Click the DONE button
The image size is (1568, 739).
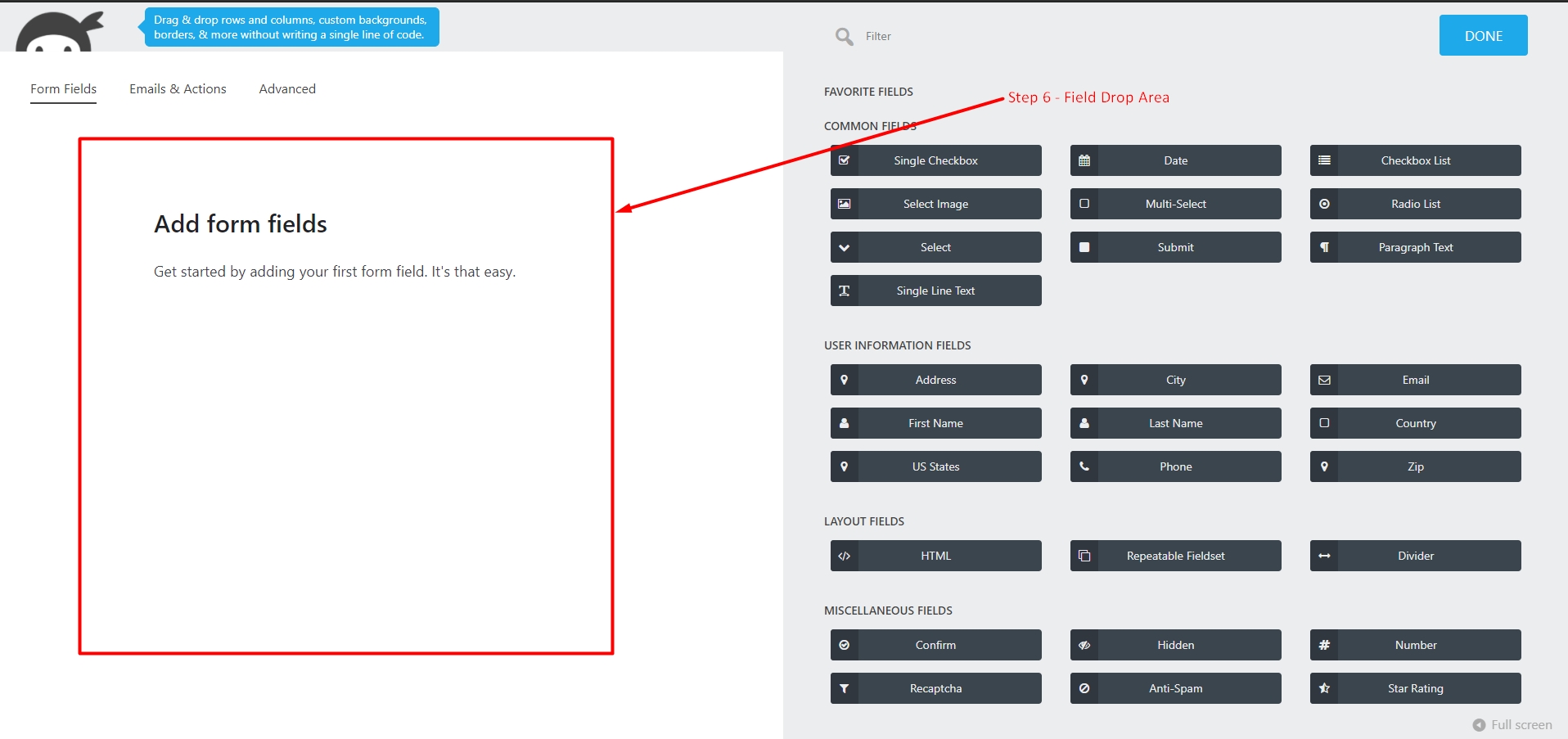1483,35
